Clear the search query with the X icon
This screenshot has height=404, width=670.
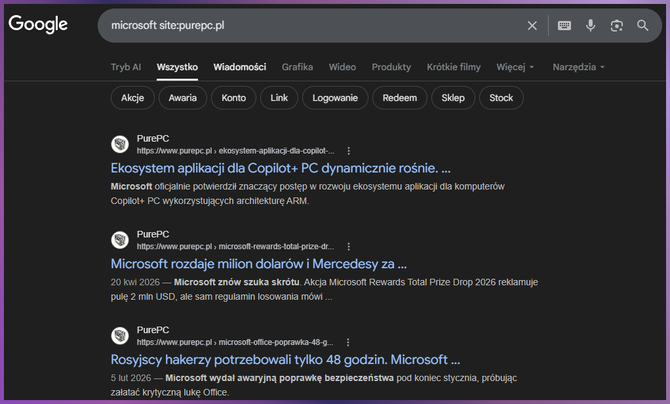tap(532, 26)
